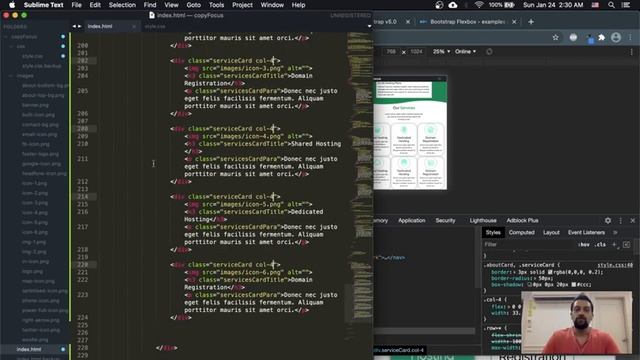Select the Layout sidebar tab
The image size is (640, 360).
pyautogui.click(x=551, y=233)
